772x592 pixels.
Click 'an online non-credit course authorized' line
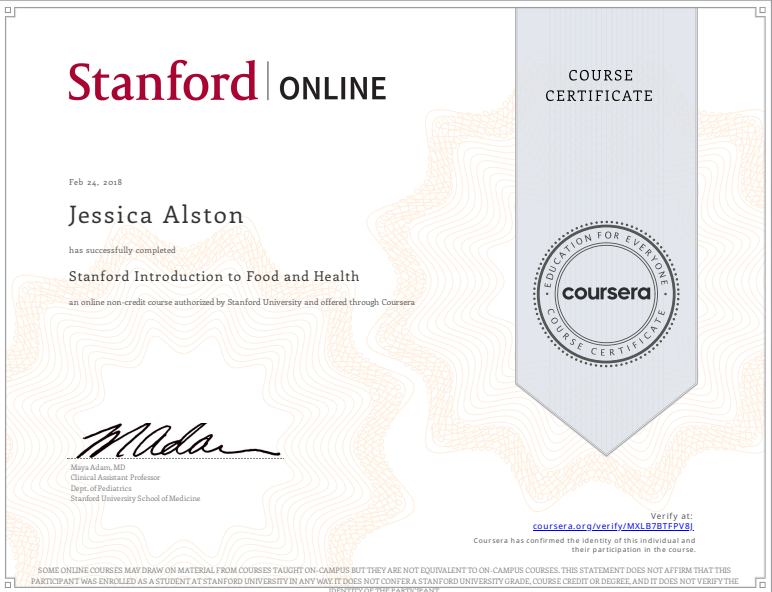tap(242, 302)
